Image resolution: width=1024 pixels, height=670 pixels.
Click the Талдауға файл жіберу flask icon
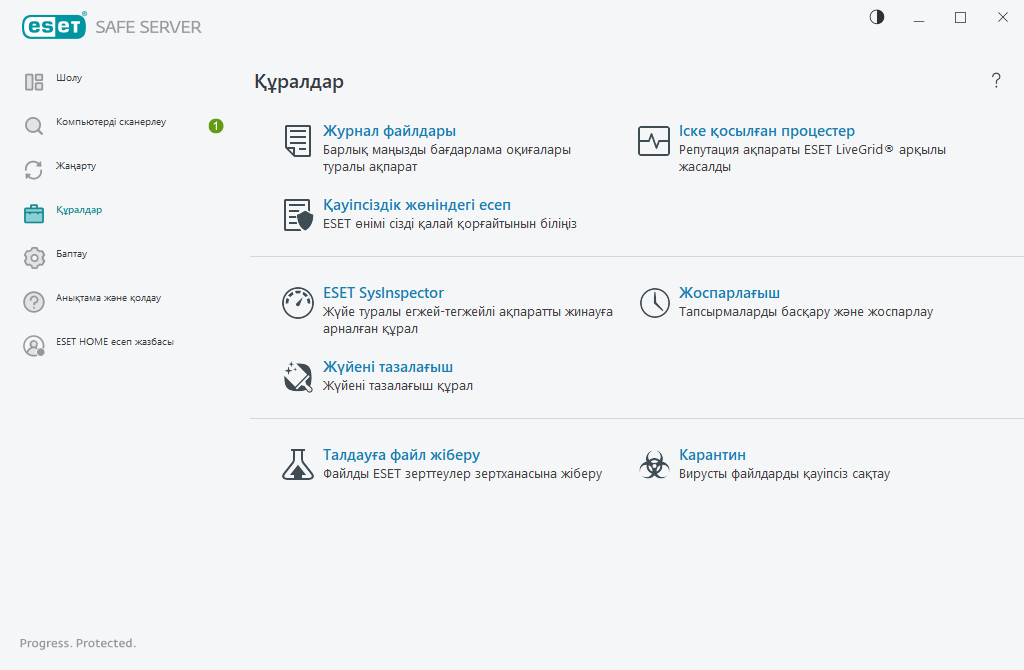click(x=297, y=464)
